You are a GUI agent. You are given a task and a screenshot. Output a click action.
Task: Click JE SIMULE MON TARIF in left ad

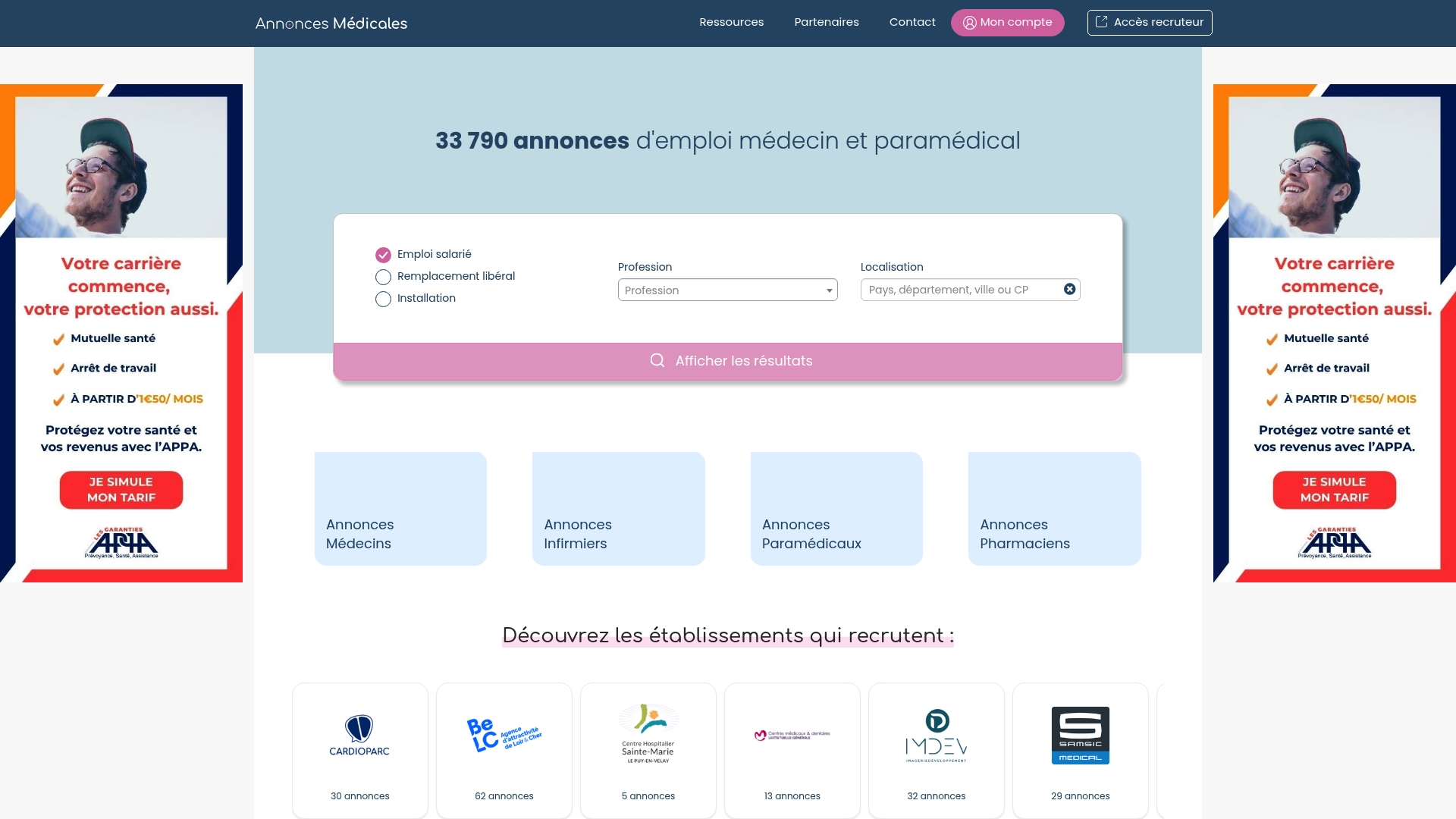[x=121, y=490]
